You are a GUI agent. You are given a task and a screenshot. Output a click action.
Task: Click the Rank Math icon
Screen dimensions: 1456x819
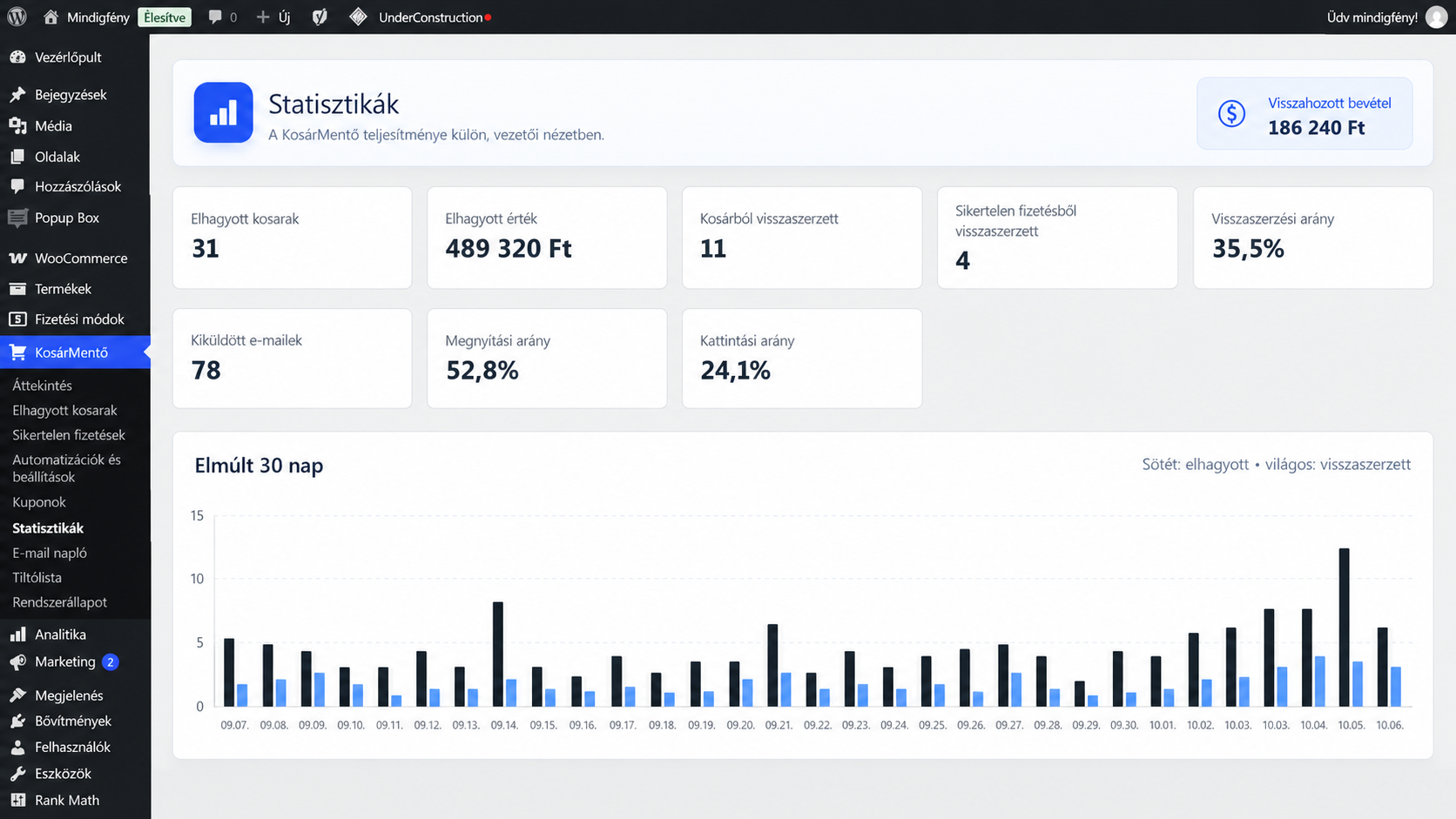(17, 800)
